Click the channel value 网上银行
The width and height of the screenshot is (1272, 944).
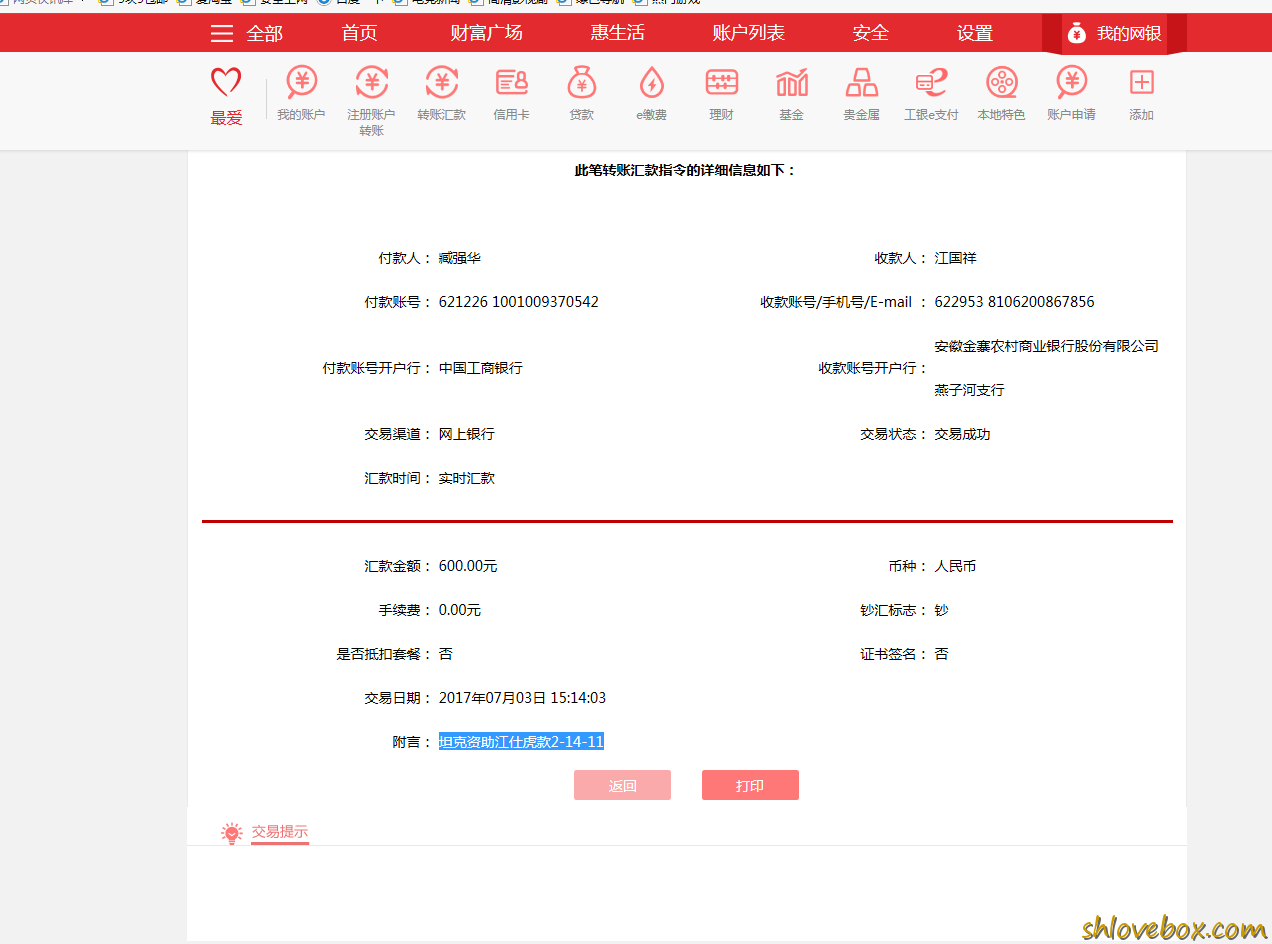(466, 433)
